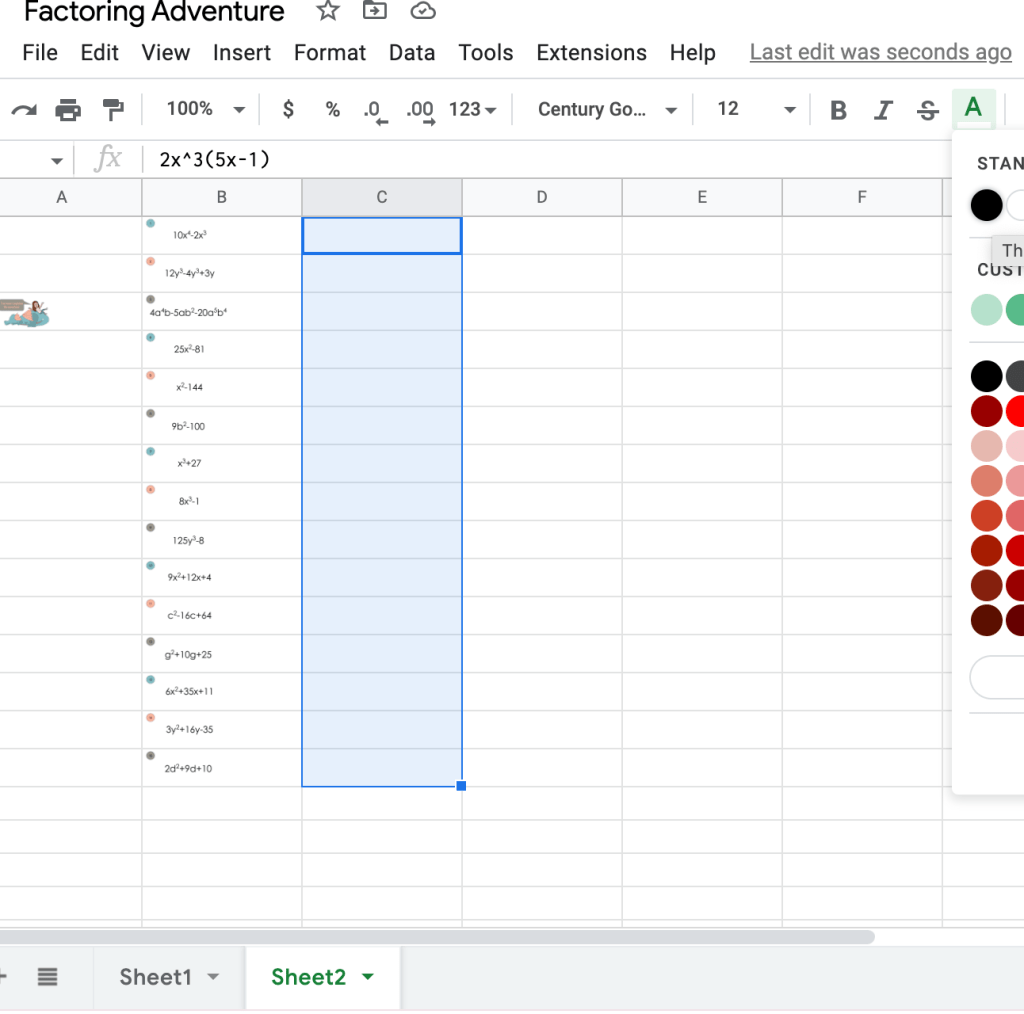This screenshot has height=1014, width=1024.
Task: Toggle italic formatting
Action: pyautogui.click(x=882, y=110)
